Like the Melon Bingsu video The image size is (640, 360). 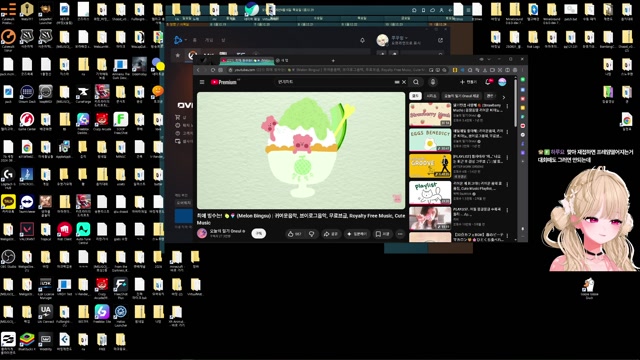294,234
